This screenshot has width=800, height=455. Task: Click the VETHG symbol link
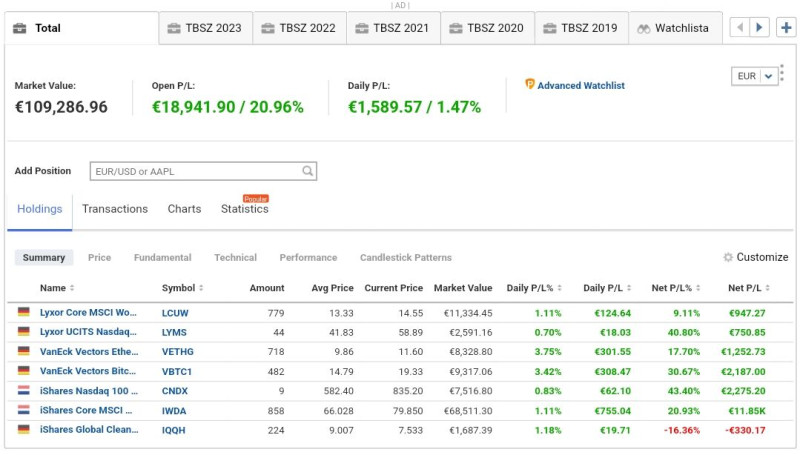(x=178, y=351)
